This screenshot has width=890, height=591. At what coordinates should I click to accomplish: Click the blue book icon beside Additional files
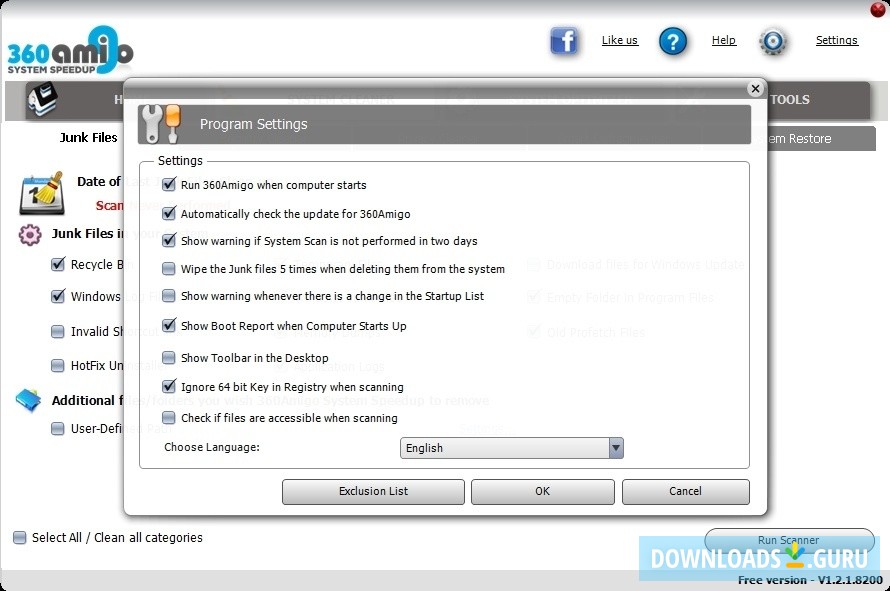pyautogui.click(x=28, y=399)
